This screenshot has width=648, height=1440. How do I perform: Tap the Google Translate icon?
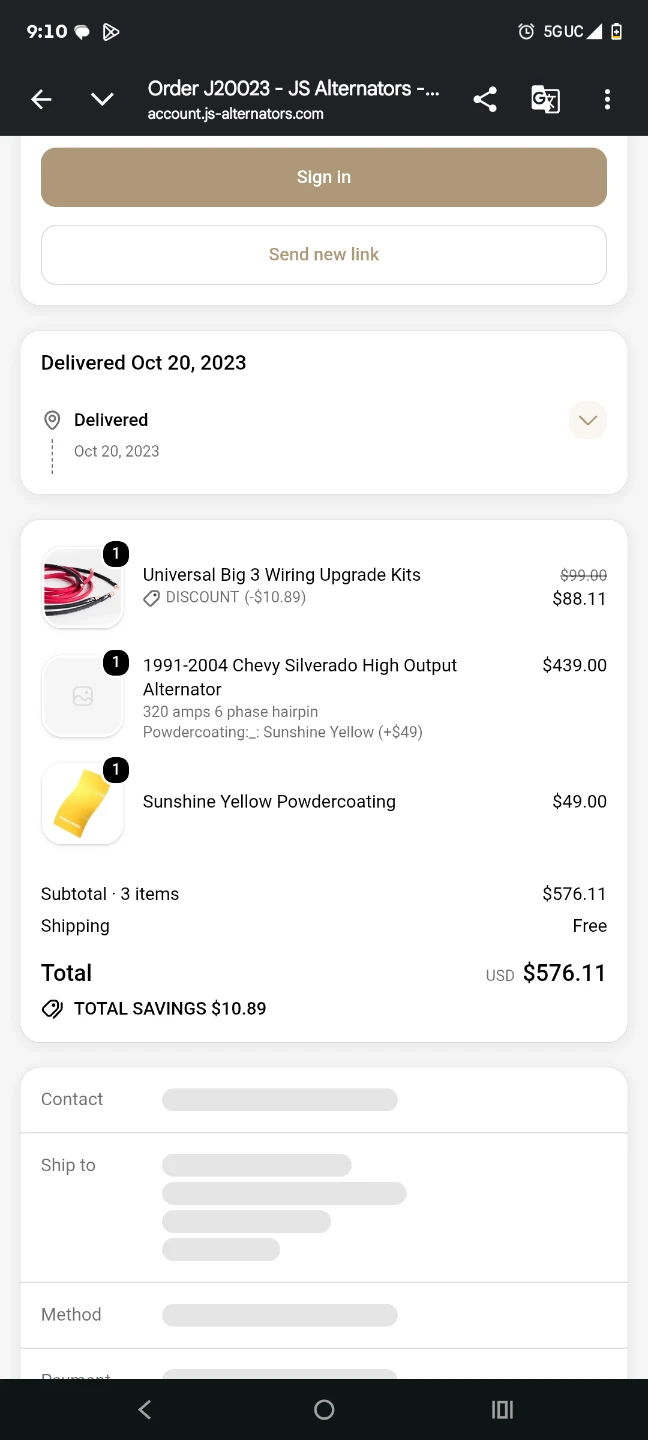pos(545,99)
